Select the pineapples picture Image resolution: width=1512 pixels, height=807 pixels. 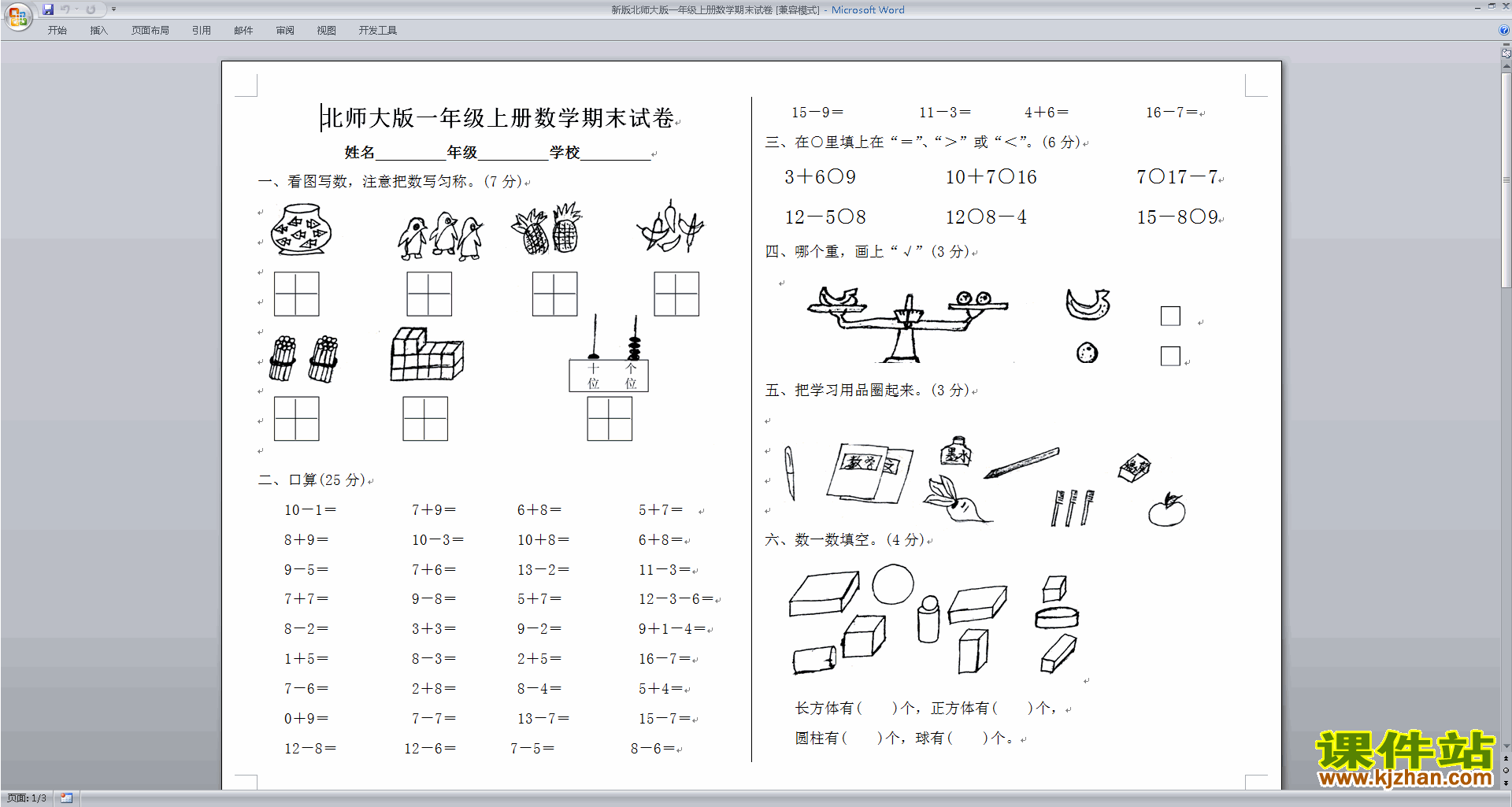[x=547, y=228]
